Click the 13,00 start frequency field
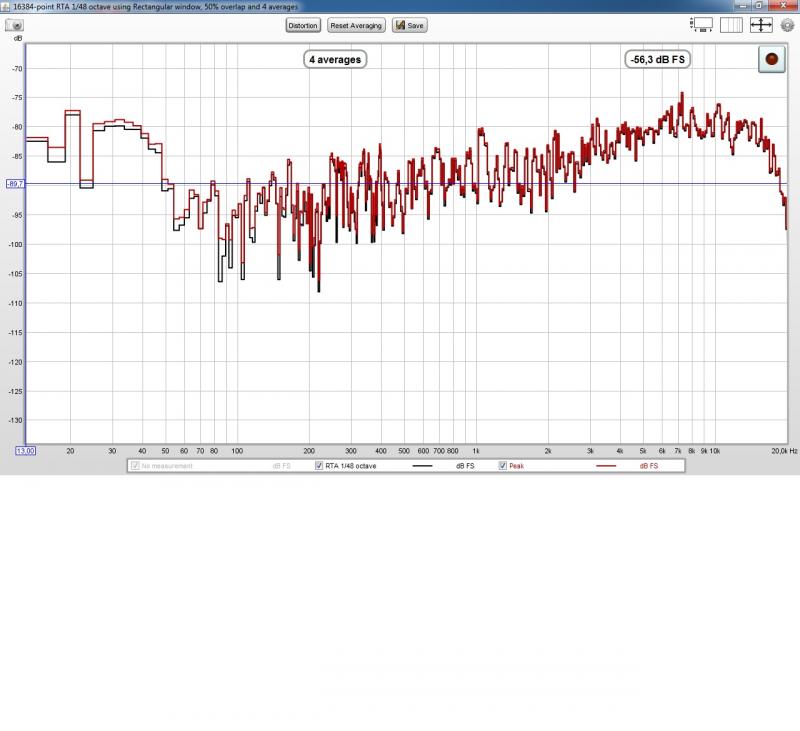 (26, 451)
